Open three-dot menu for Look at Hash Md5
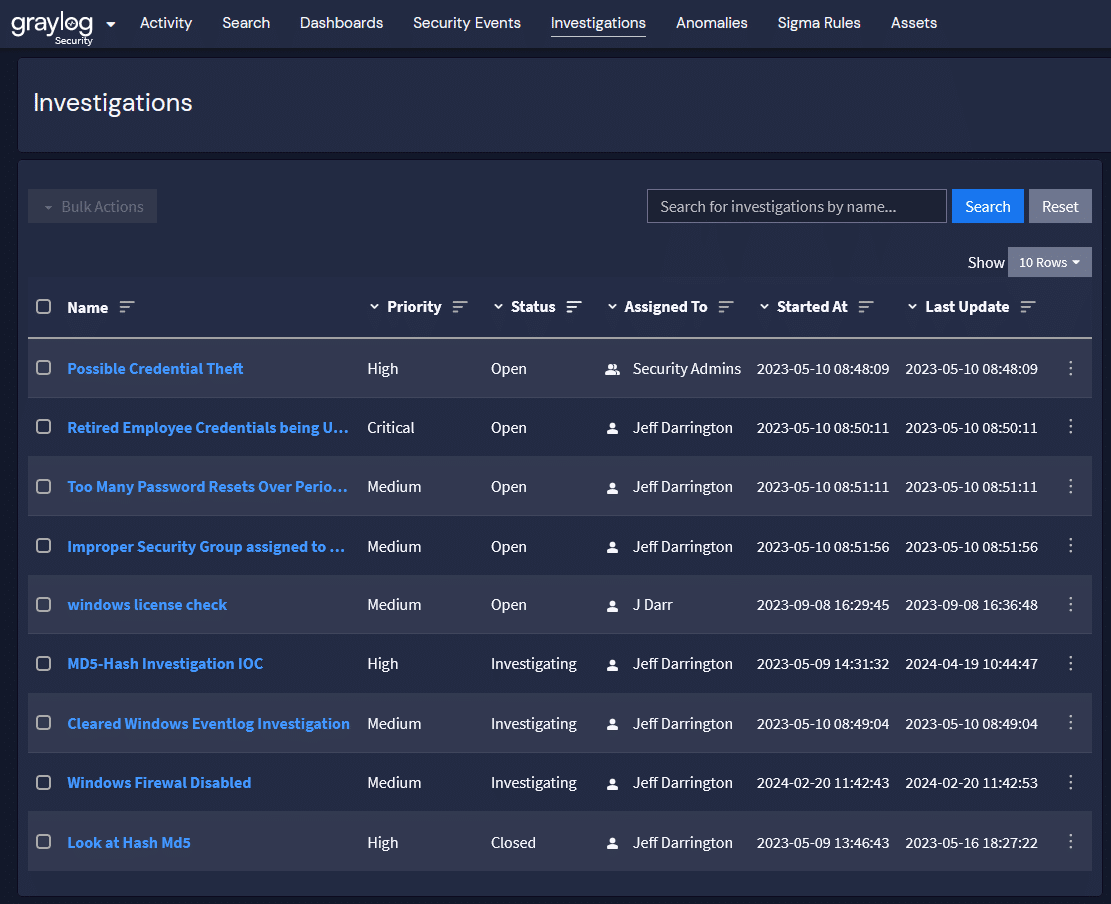 click(x=1070, y=842)
